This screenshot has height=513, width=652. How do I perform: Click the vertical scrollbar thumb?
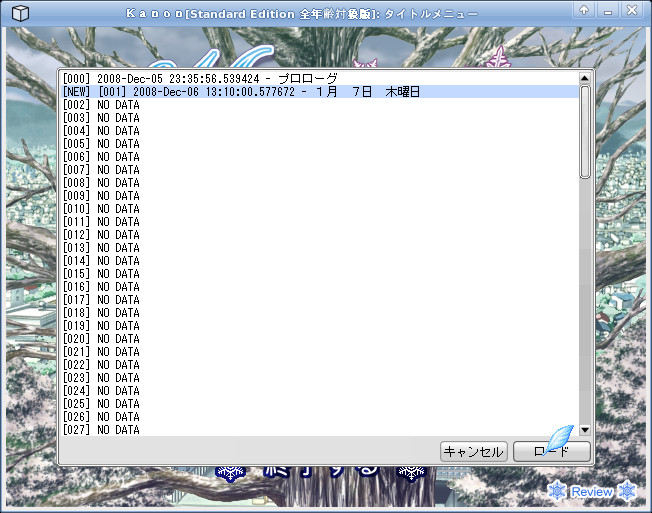585,132
